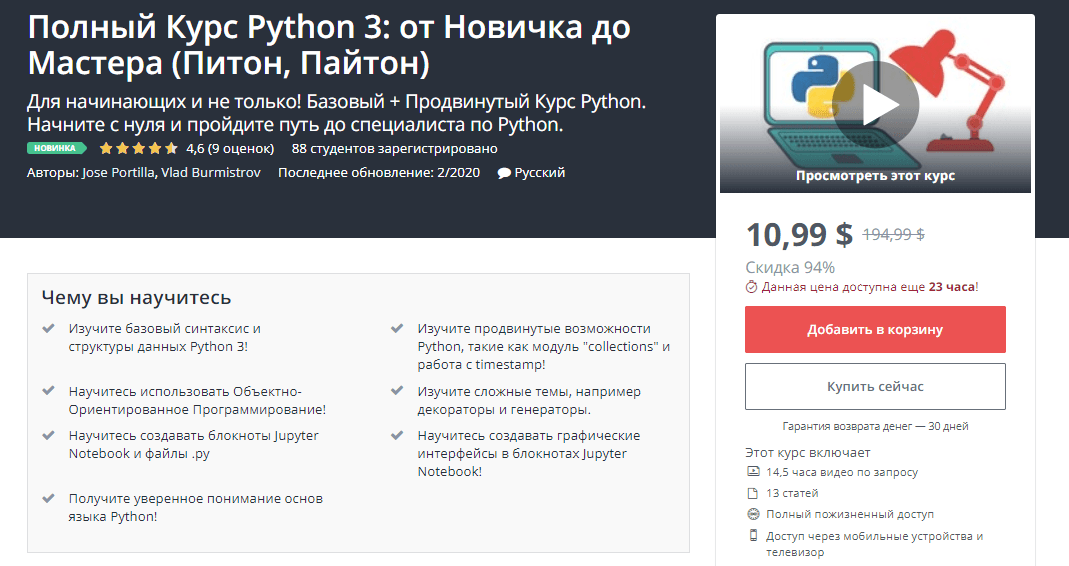Viewport: 1069px width, 566px height.
Task: Click the infinity icon beside lifetime access
Action: [753, 514]
